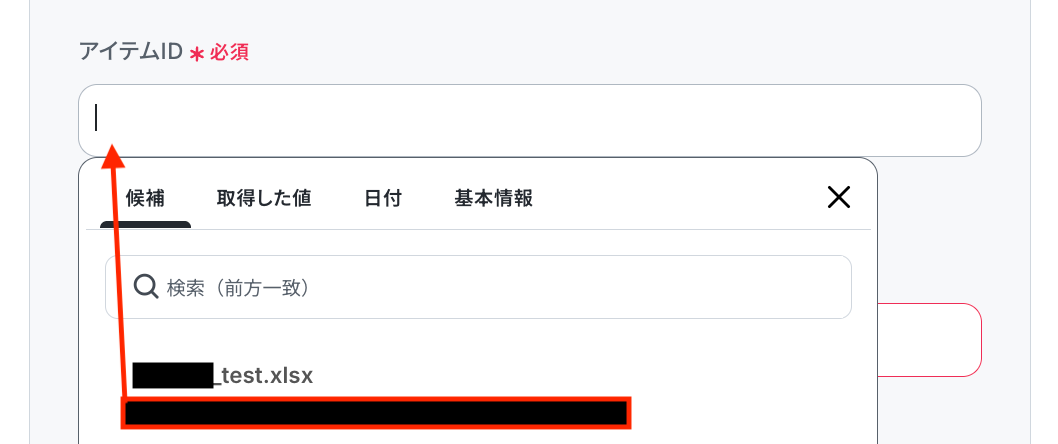Choose the red-outlined redacted ID value

376,413
